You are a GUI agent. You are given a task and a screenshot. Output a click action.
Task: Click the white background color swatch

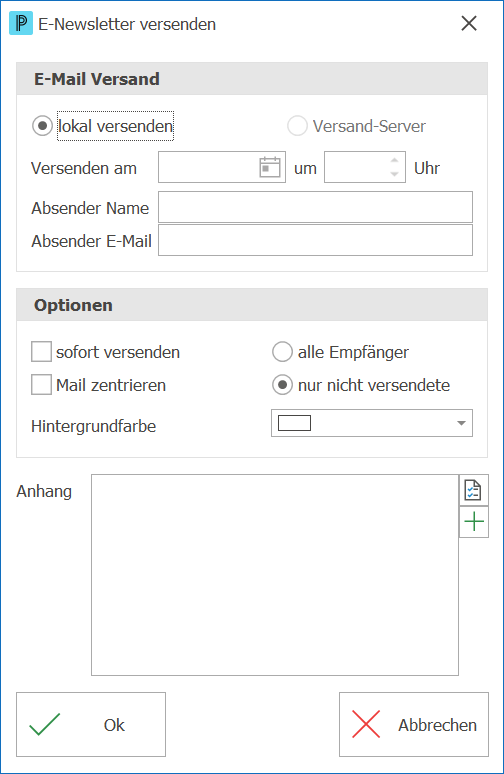(294, 423)
